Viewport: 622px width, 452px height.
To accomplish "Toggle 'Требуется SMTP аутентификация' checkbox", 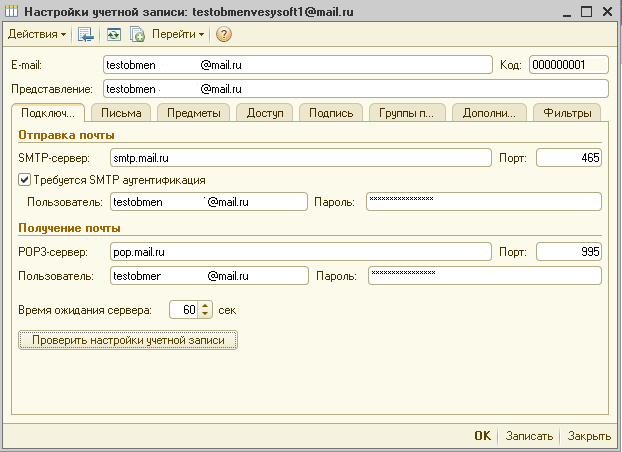I will (x=25, y=180).
